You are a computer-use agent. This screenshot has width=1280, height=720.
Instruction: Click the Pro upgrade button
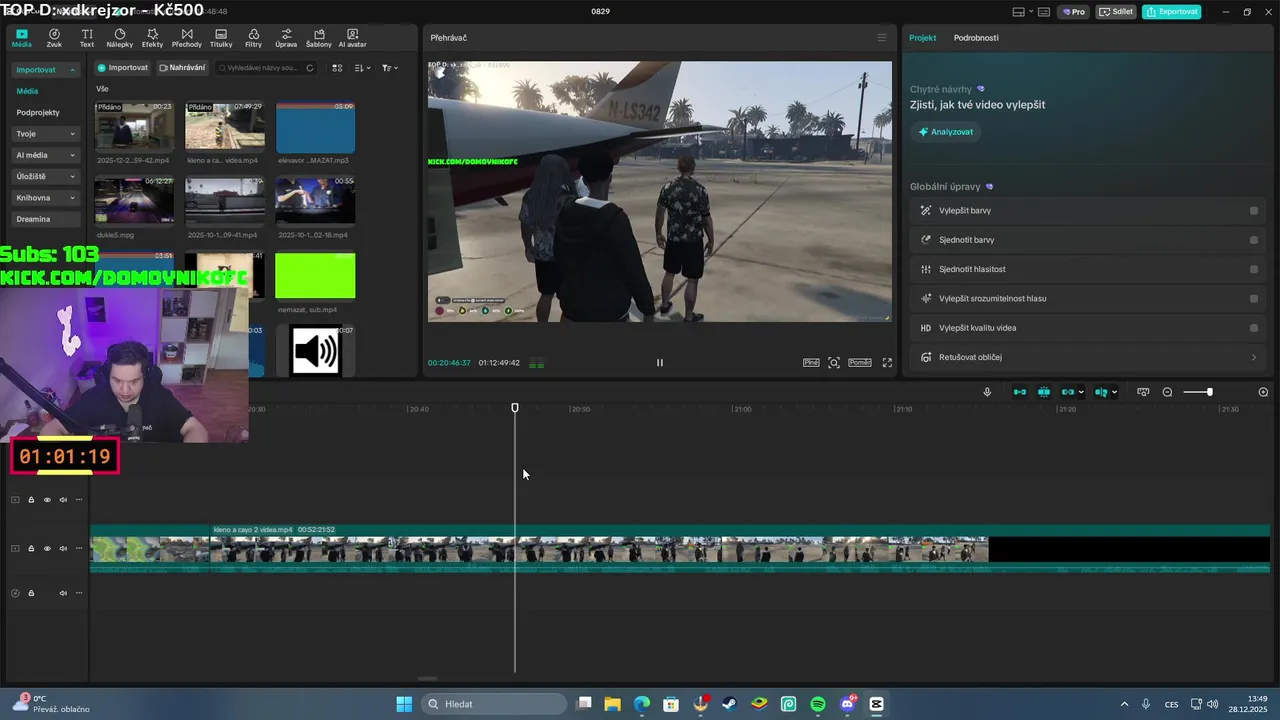tap(1074, 12)
